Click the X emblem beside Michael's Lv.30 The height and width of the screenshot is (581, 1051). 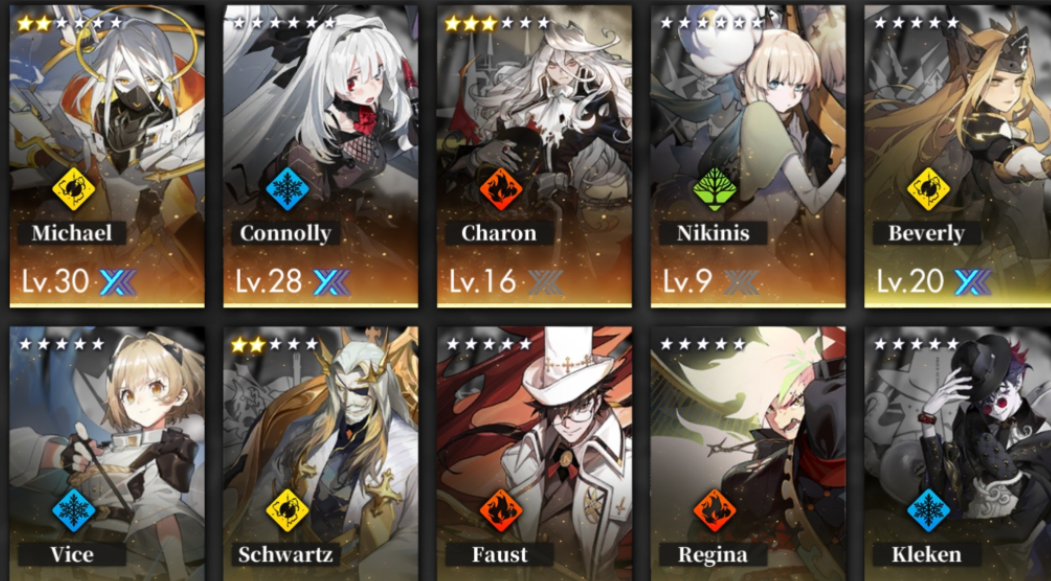[118, 282]
